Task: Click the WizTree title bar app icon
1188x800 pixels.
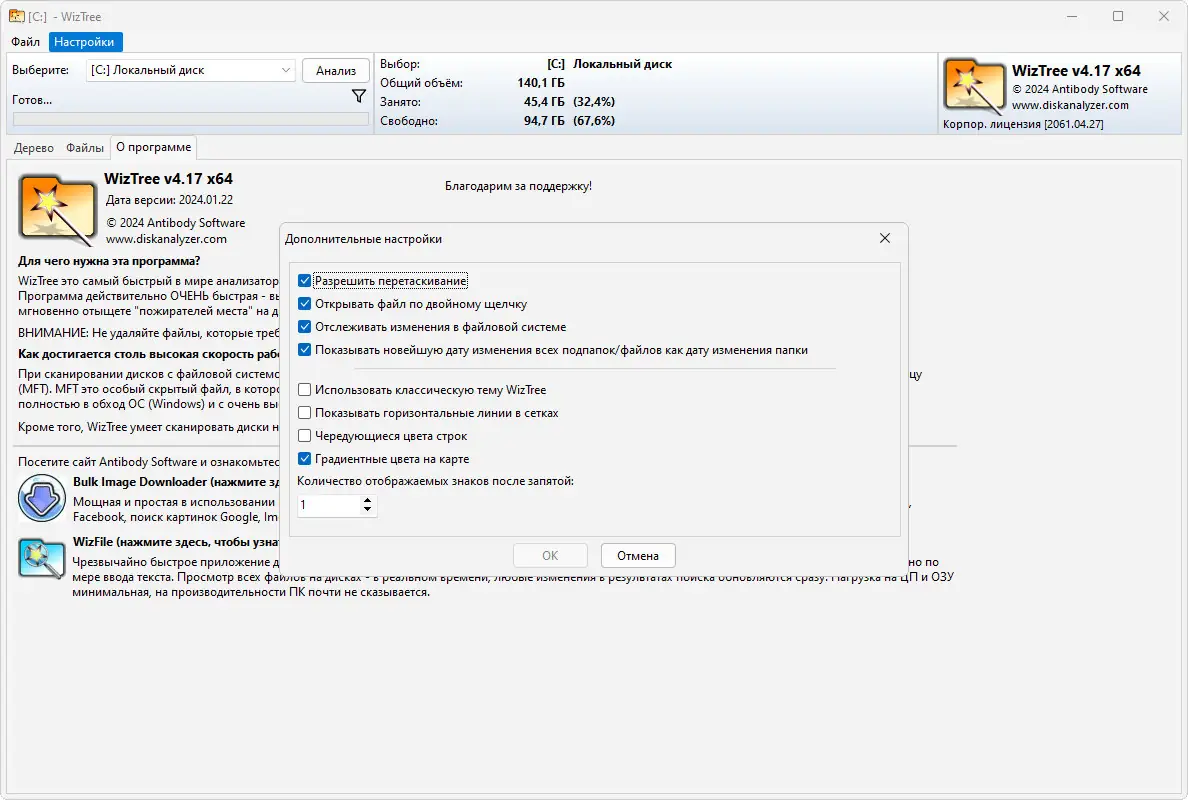Action: [17, 16]
